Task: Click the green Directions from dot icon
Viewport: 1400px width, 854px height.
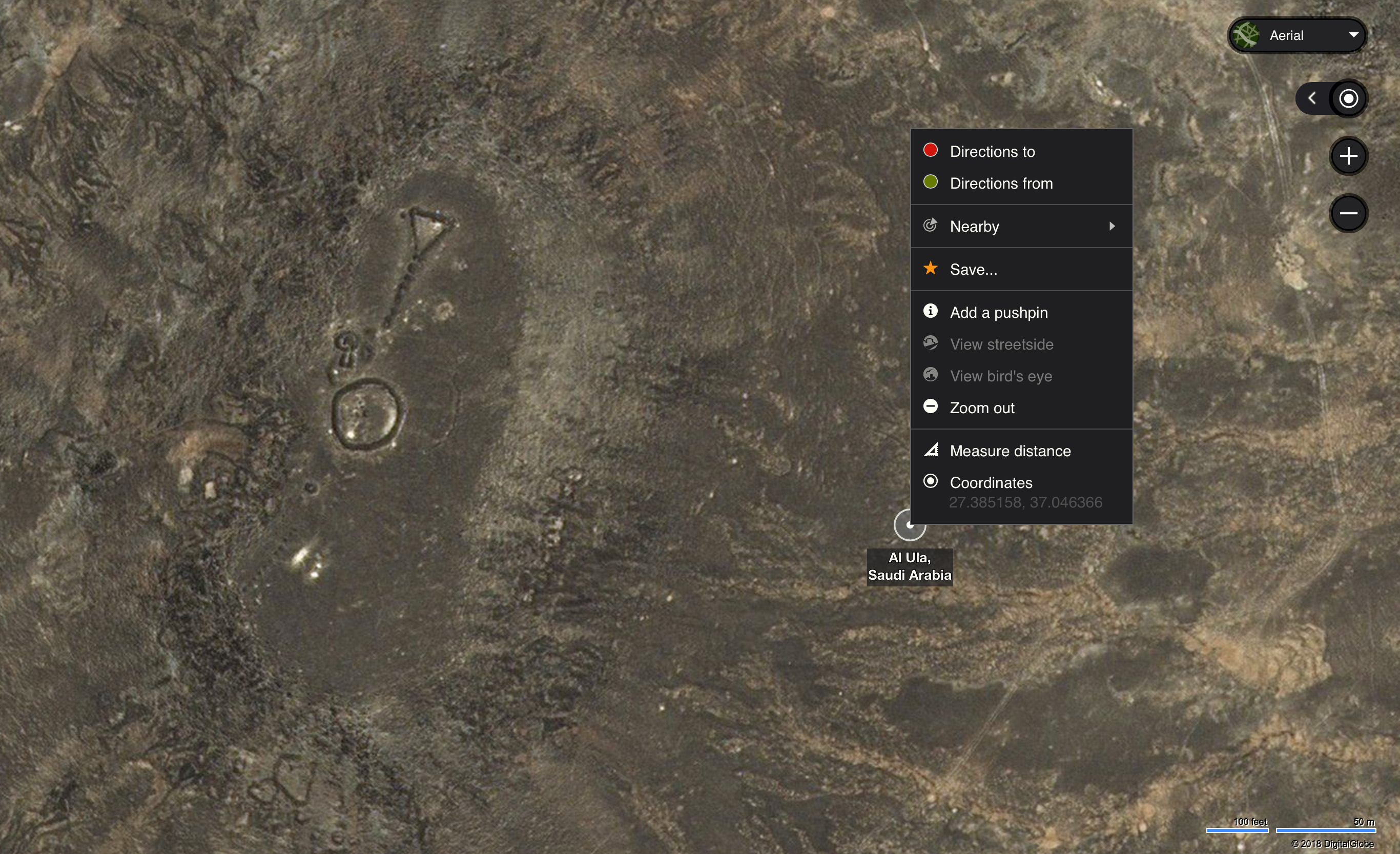Action: pos(930,182)
